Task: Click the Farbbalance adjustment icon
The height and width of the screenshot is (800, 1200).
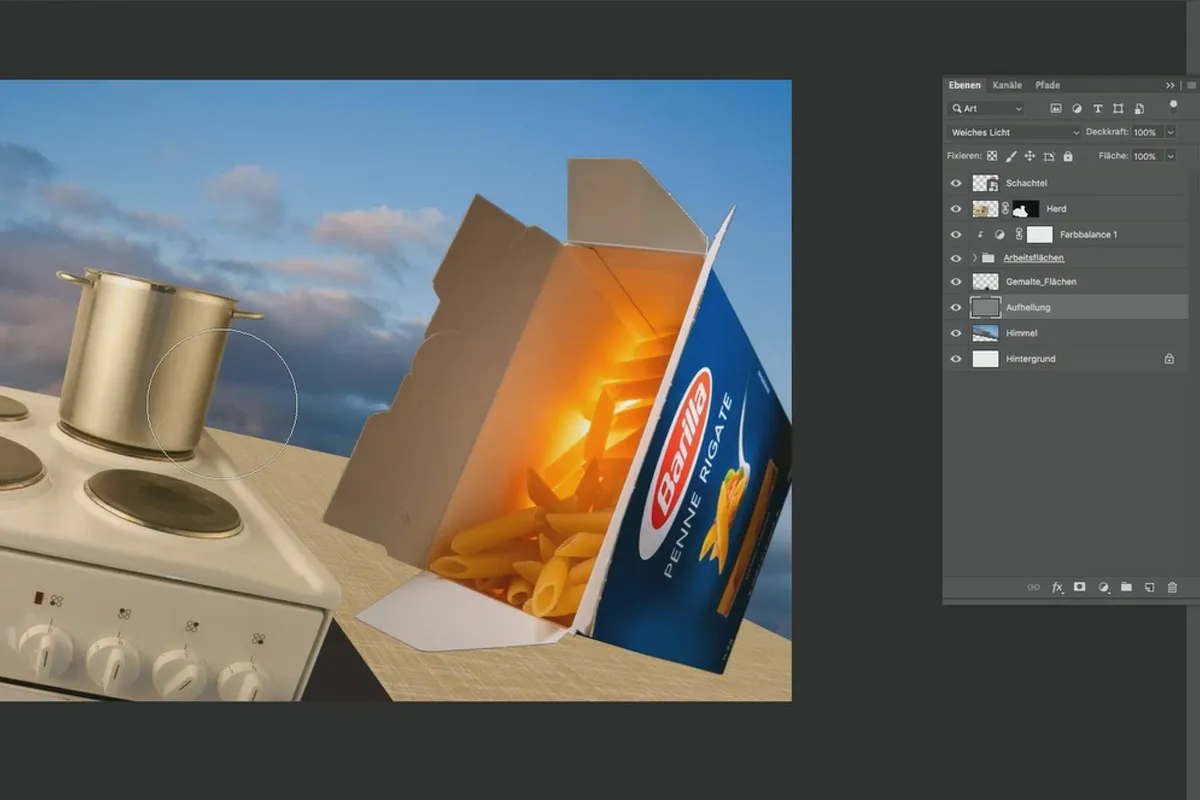Action: [998, 234]
